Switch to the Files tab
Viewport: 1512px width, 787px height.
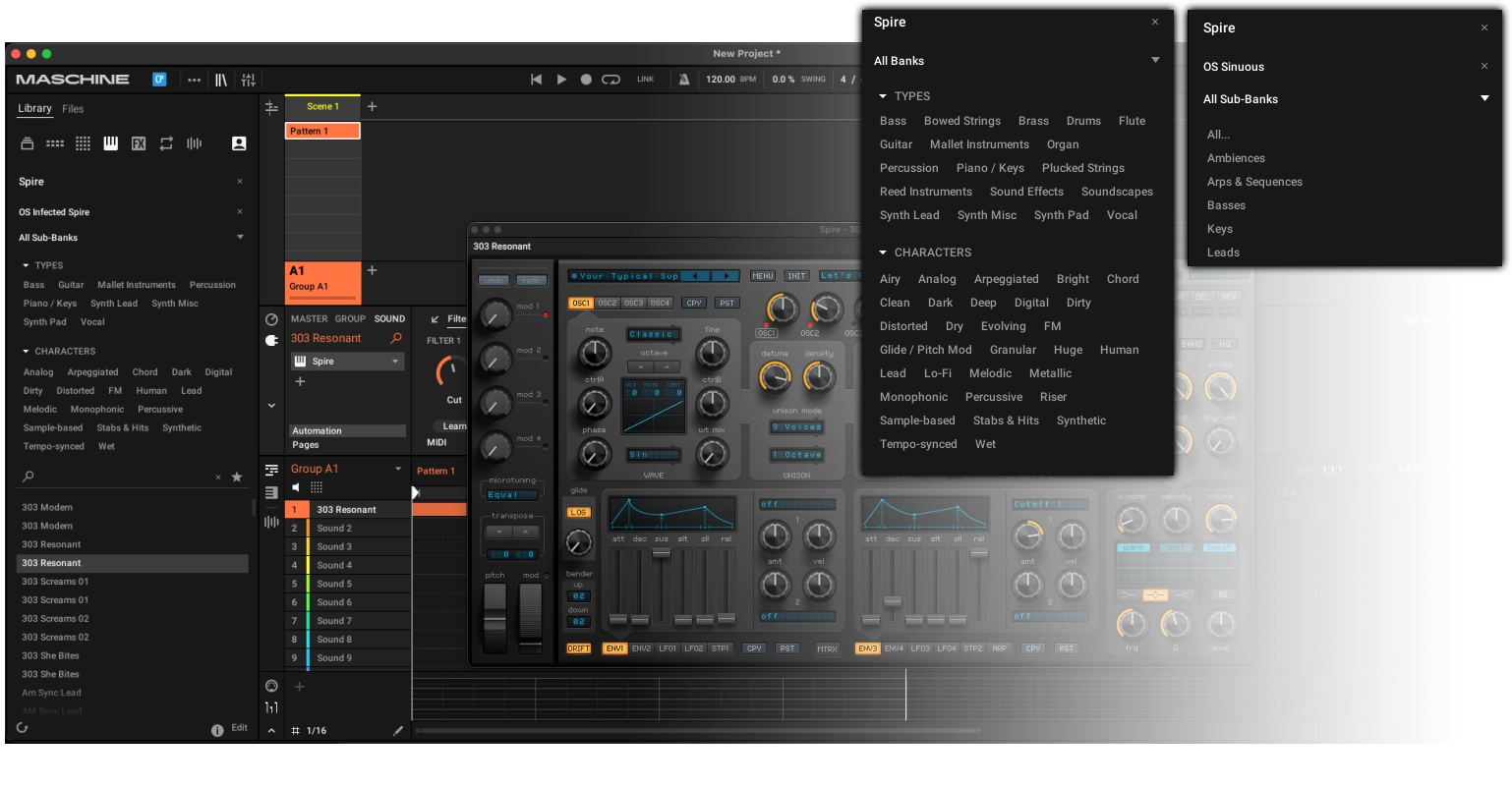[x=73, y=109]
